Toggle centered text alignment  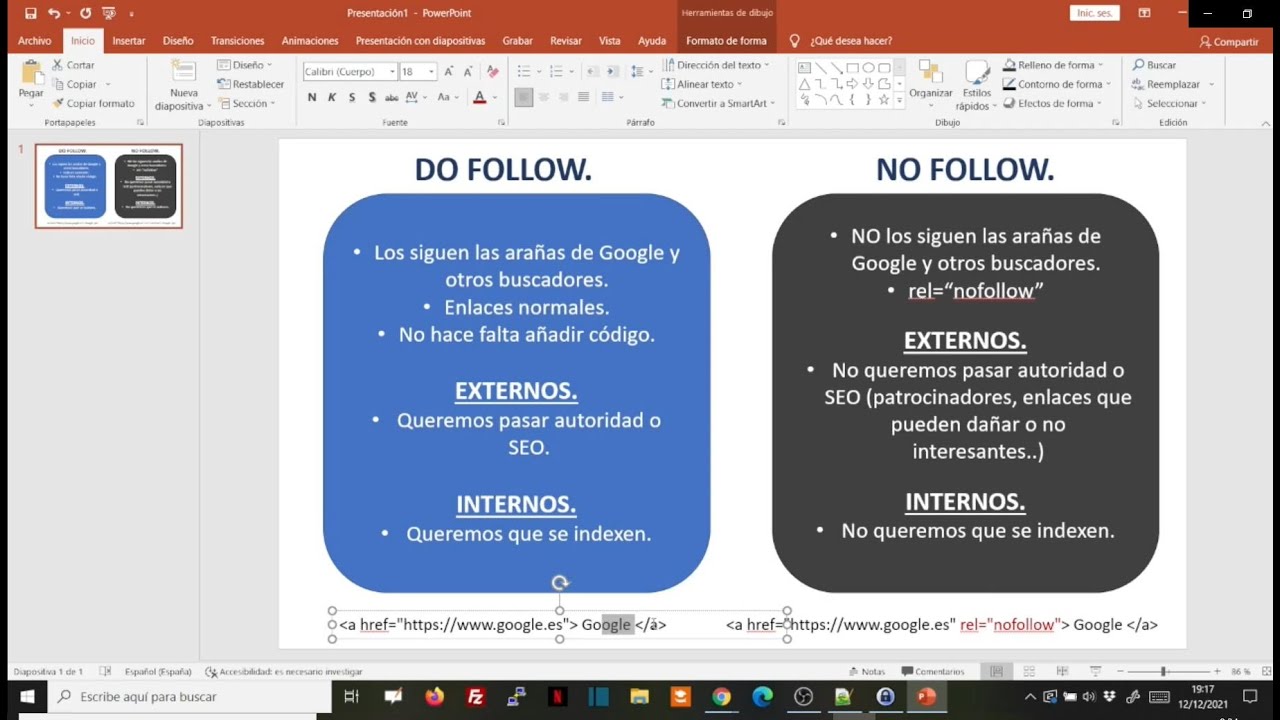coord(543,96)
